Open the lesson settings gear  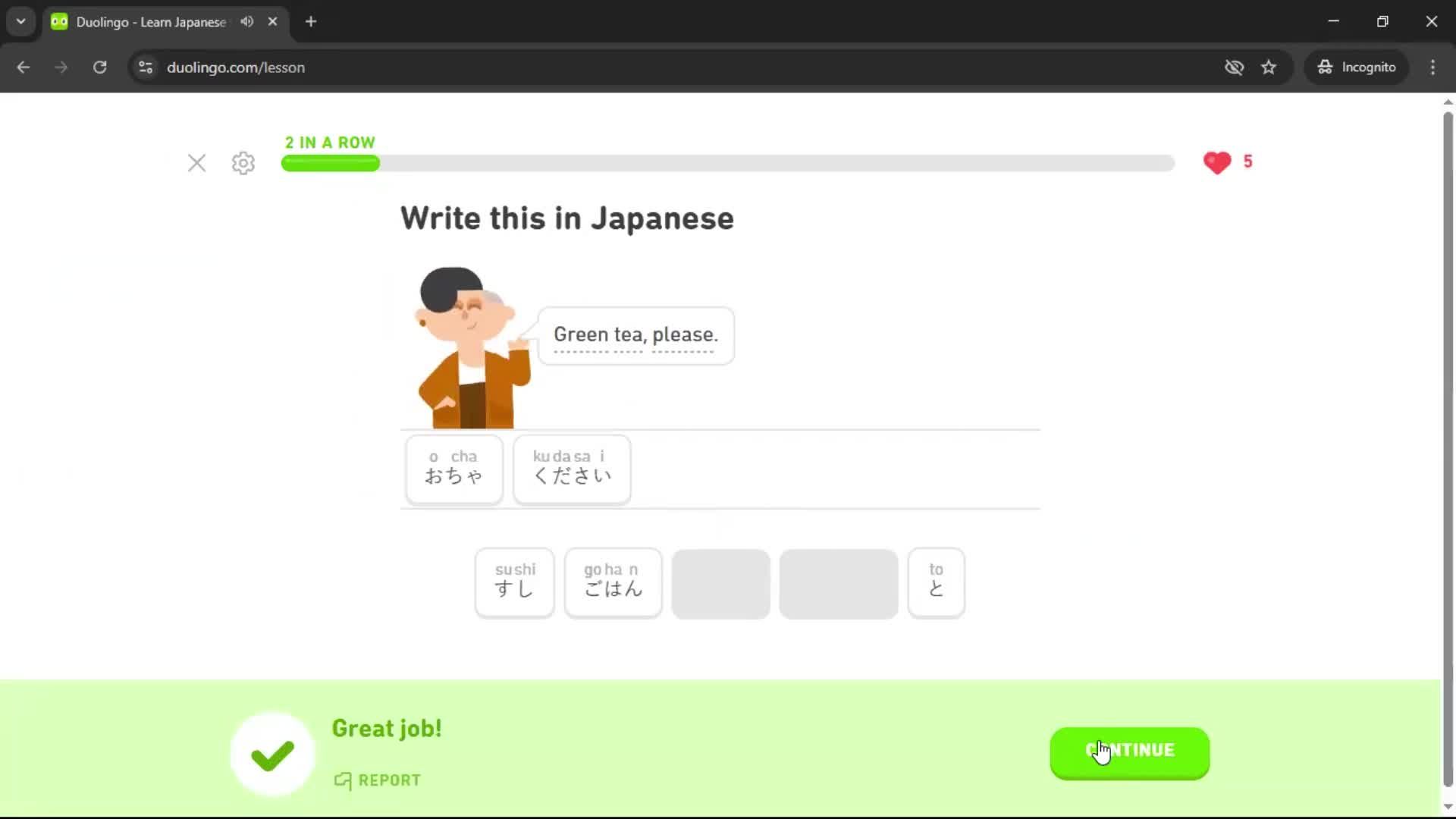tap(243, 163)
